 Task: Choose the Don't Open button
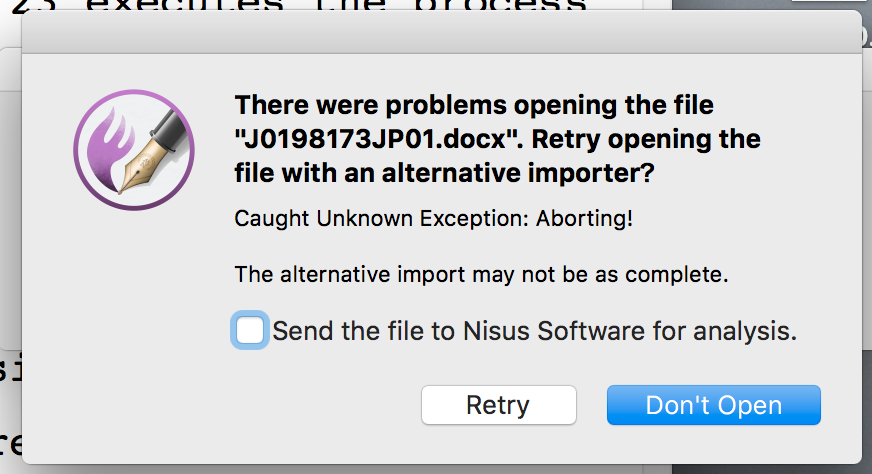[714, 405]
